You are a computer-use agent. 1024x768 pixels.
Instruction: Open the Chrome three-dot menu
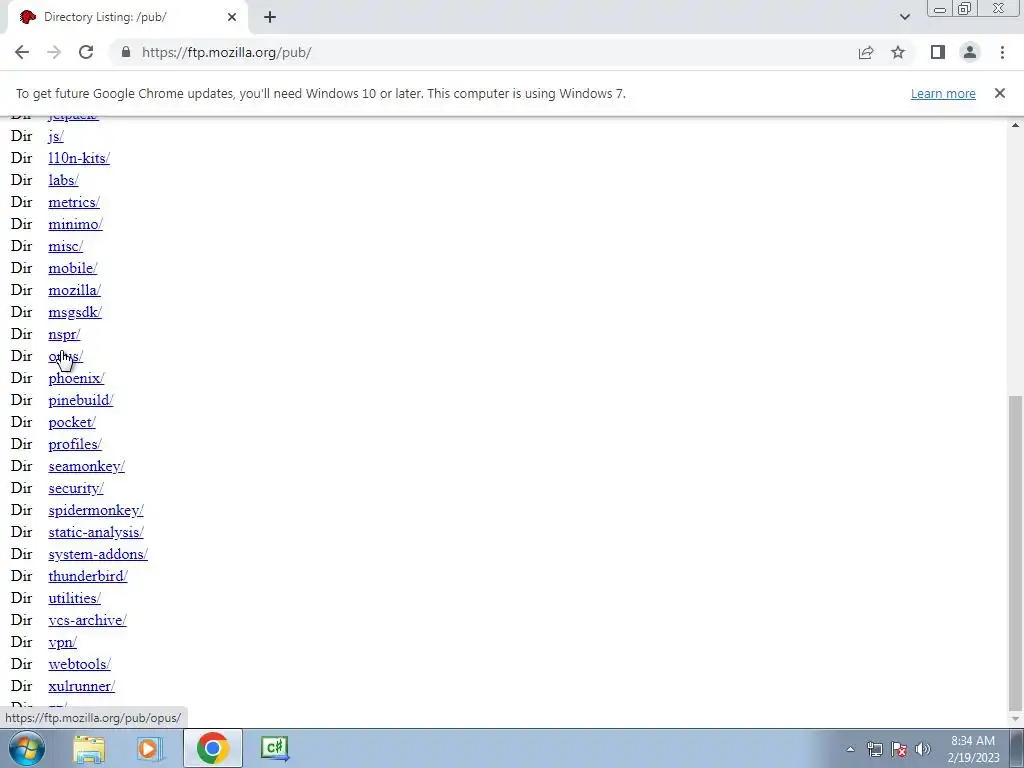[x=1002, y=52]
